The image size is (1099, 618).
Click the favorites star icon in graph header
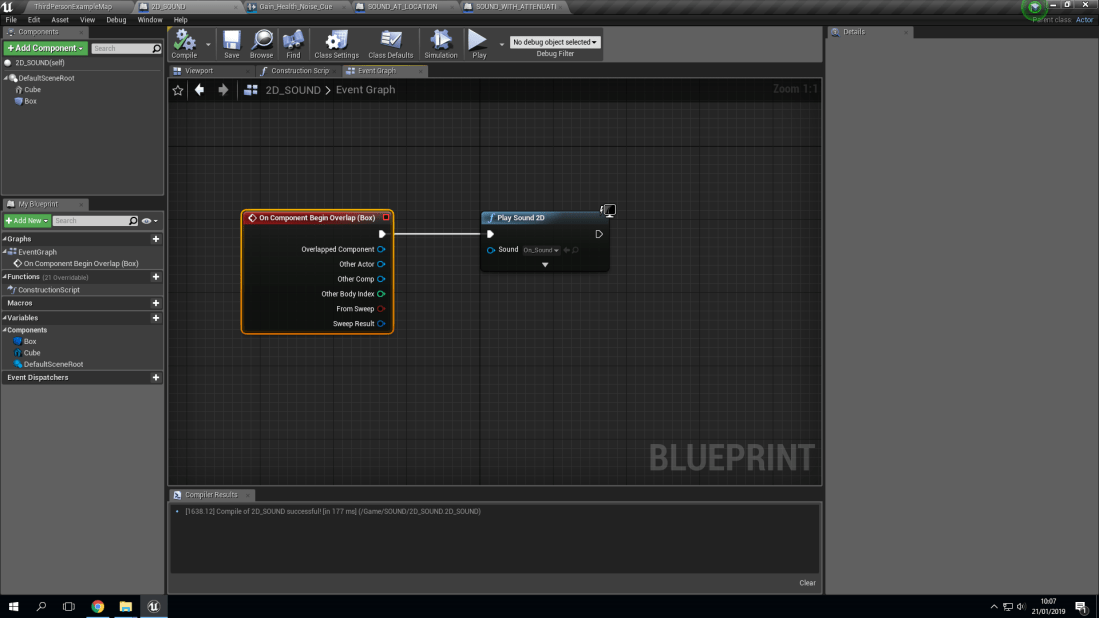click(x=178, y=90)
